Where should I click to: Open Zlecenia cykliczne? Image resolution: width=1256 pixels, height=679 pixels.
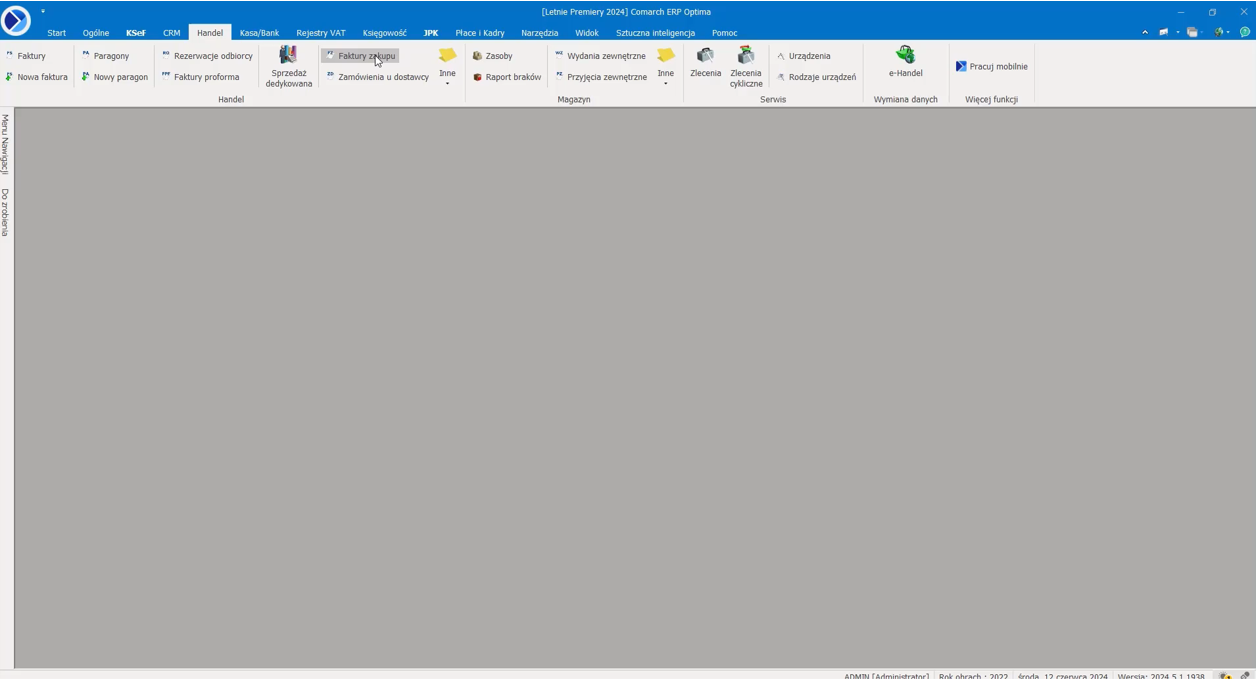[746, 66]
